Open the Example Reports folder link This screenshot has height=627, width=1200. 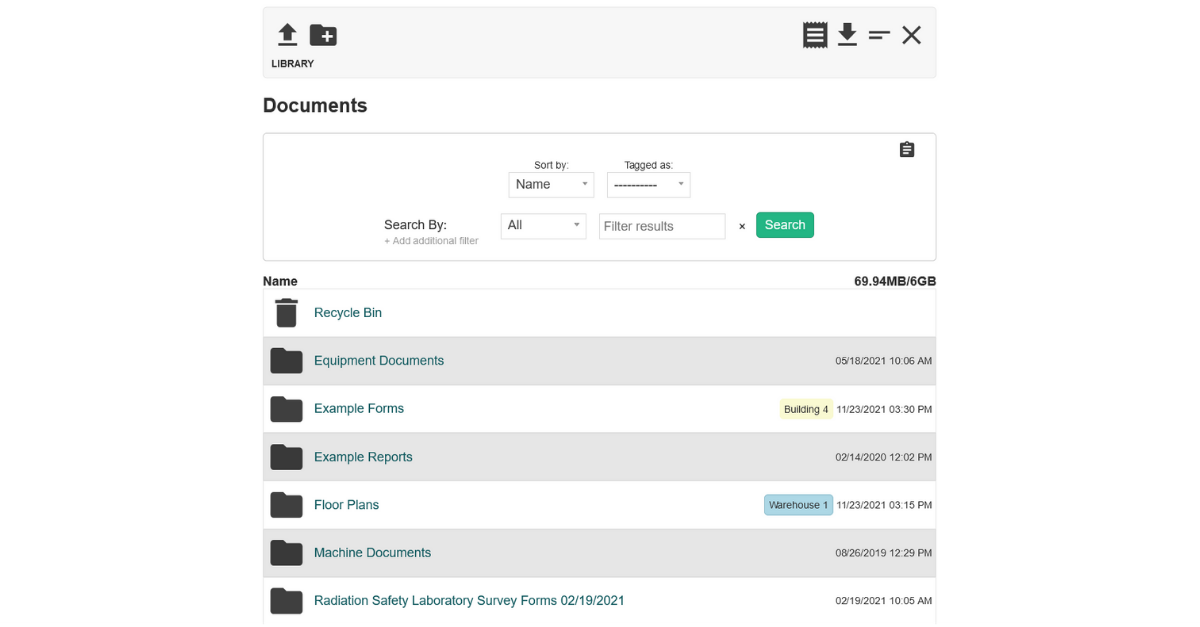[363, 457]
